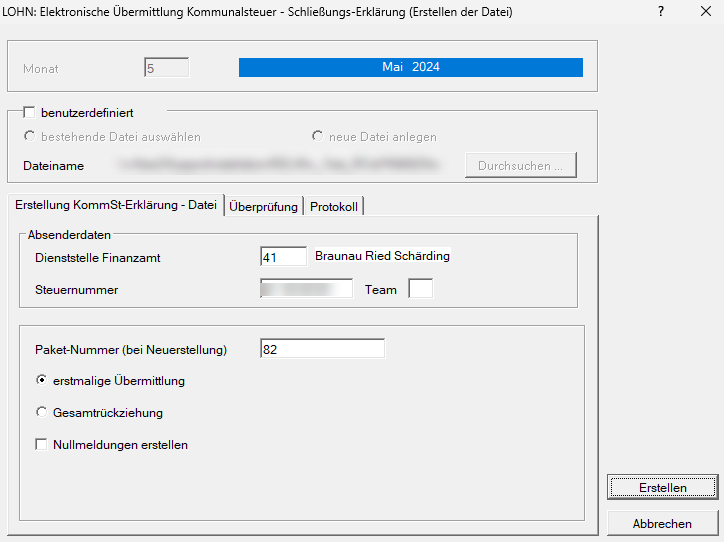Choose erstmalige Übermittlung radio button
Image resolution: width=724 pixels, height=542 pixels.
(42, 381)
